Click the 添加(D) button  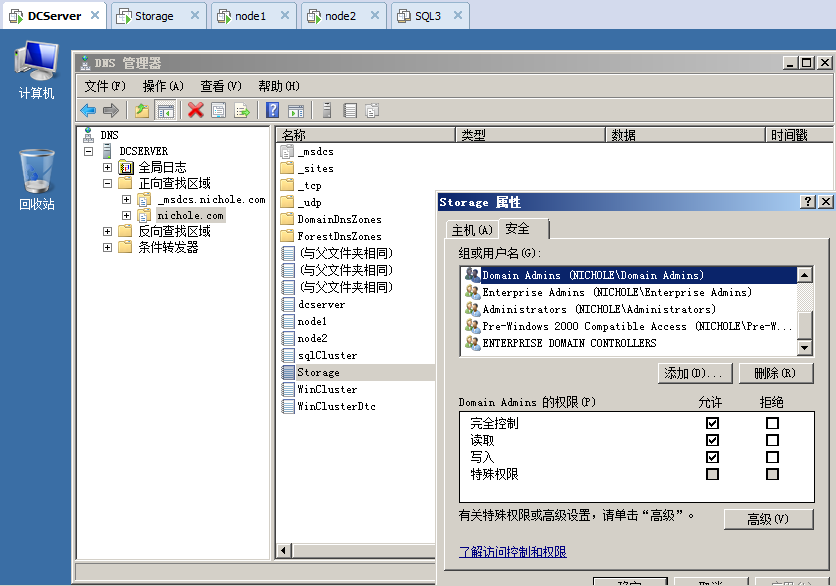point(695,372)
